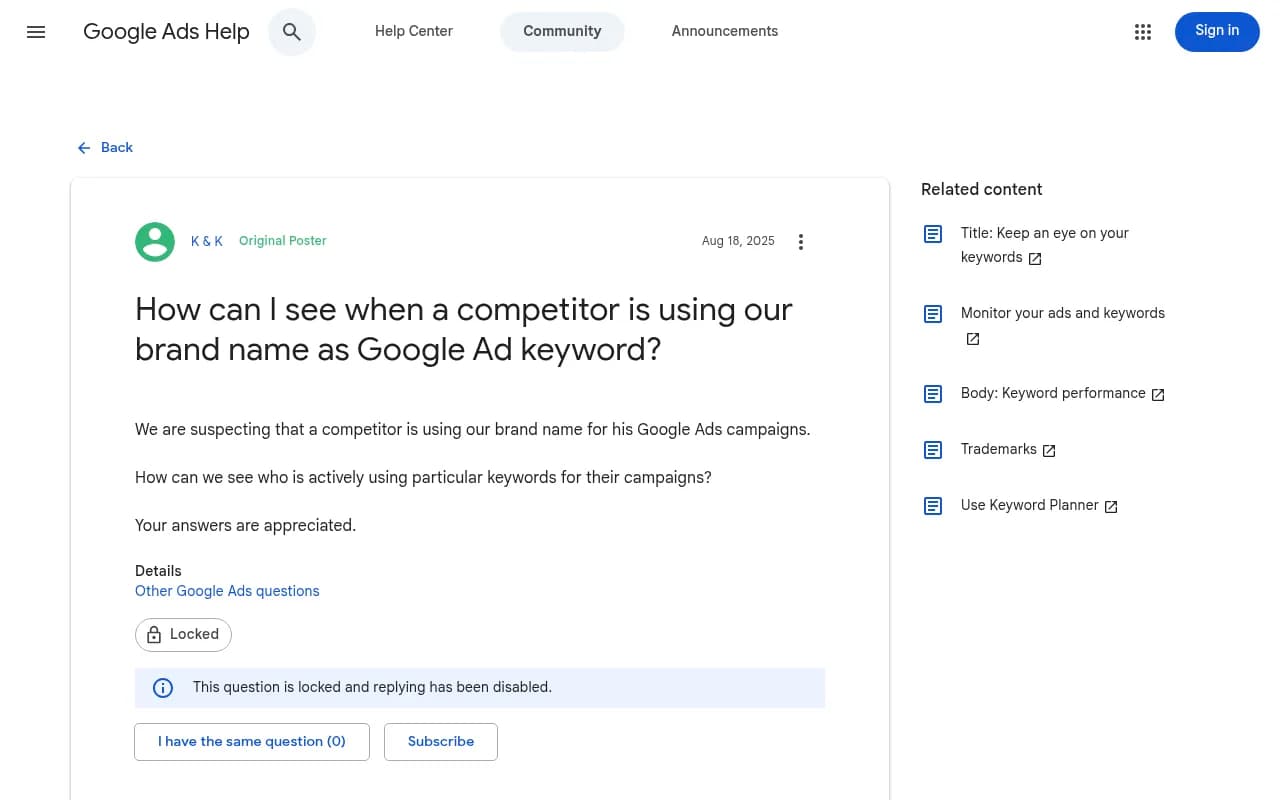Screen dimensions: 1280x800
Task: Open the Trademarks related article
Action: point(998,450)
